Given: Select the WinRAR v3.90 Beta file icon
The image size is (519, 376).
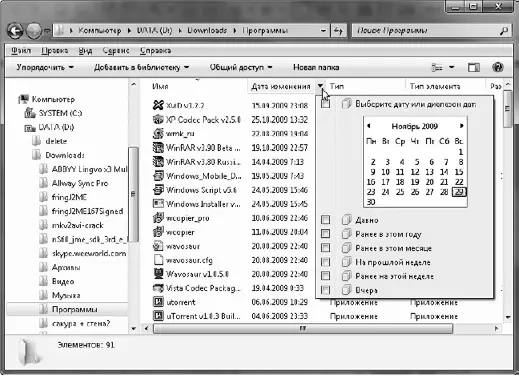Looking at the screenshot, I should click(158, 147).
